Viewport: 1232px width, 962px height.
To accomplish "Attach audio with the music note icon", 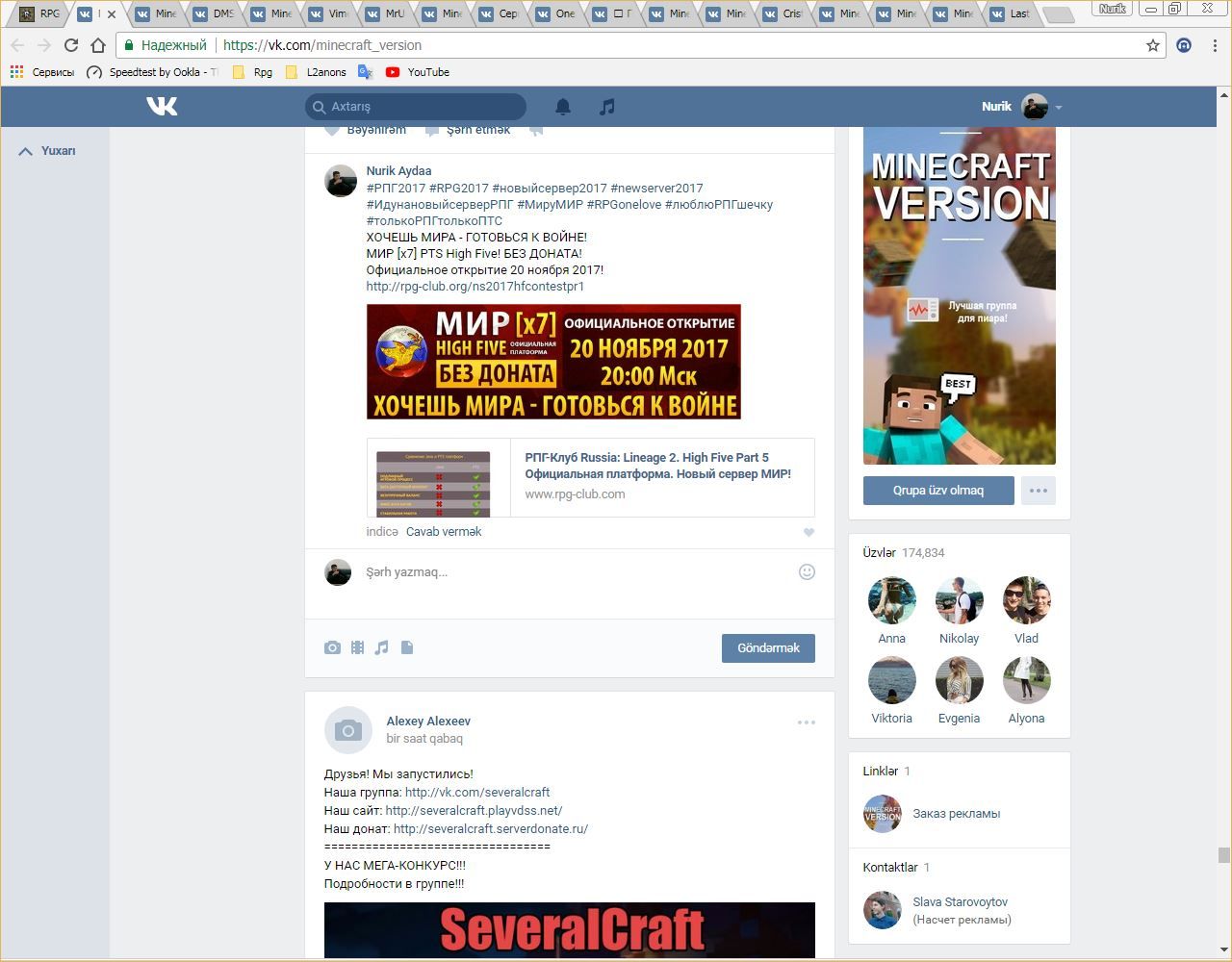I will [x=382, y=647].
